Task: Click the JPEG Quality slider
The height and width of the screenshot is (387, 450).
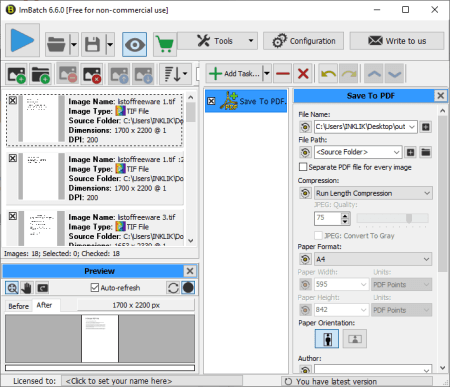Action: (x=392, y=218)
